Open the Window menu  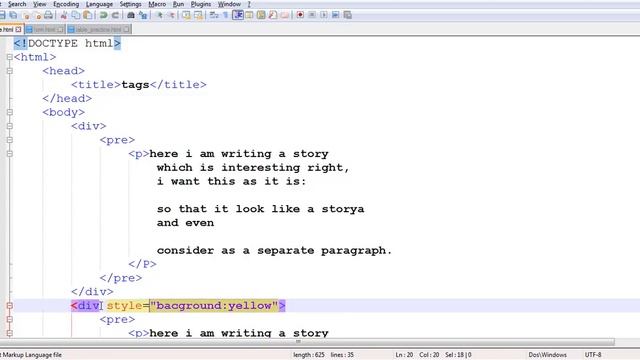[x=229, y=4]
